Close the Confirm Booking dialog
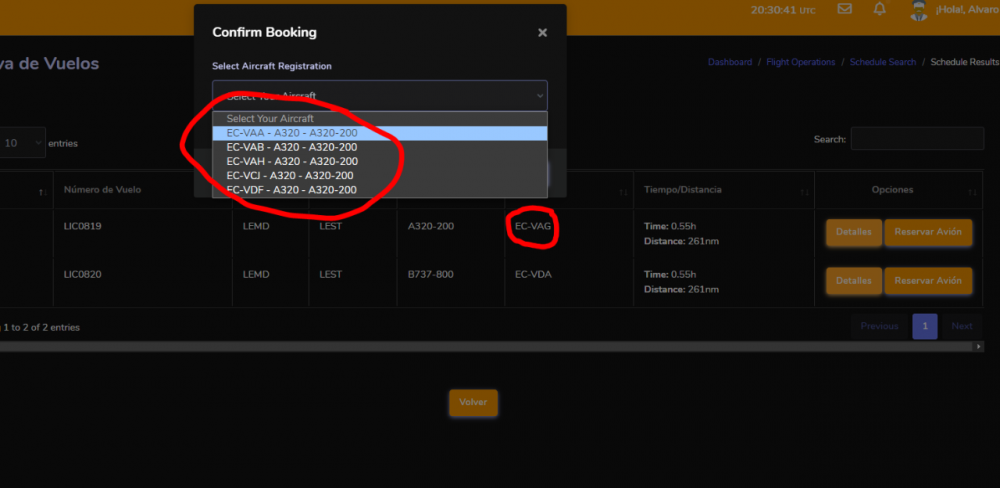Screen dimensions: 1000x488 tap(542, 33)
